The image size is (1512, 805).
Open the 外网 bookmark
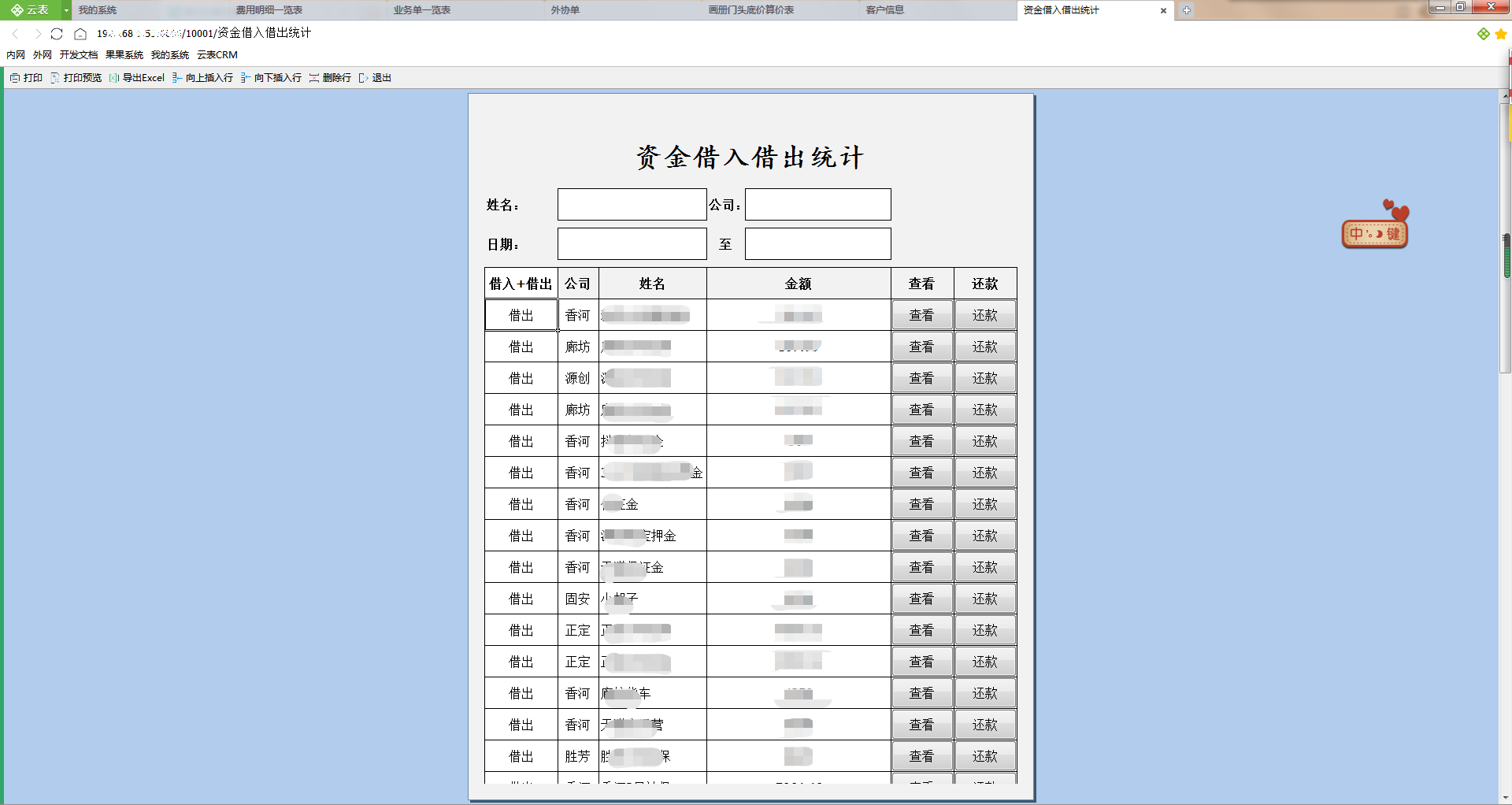pyautogui.click(x=43, y=55)
